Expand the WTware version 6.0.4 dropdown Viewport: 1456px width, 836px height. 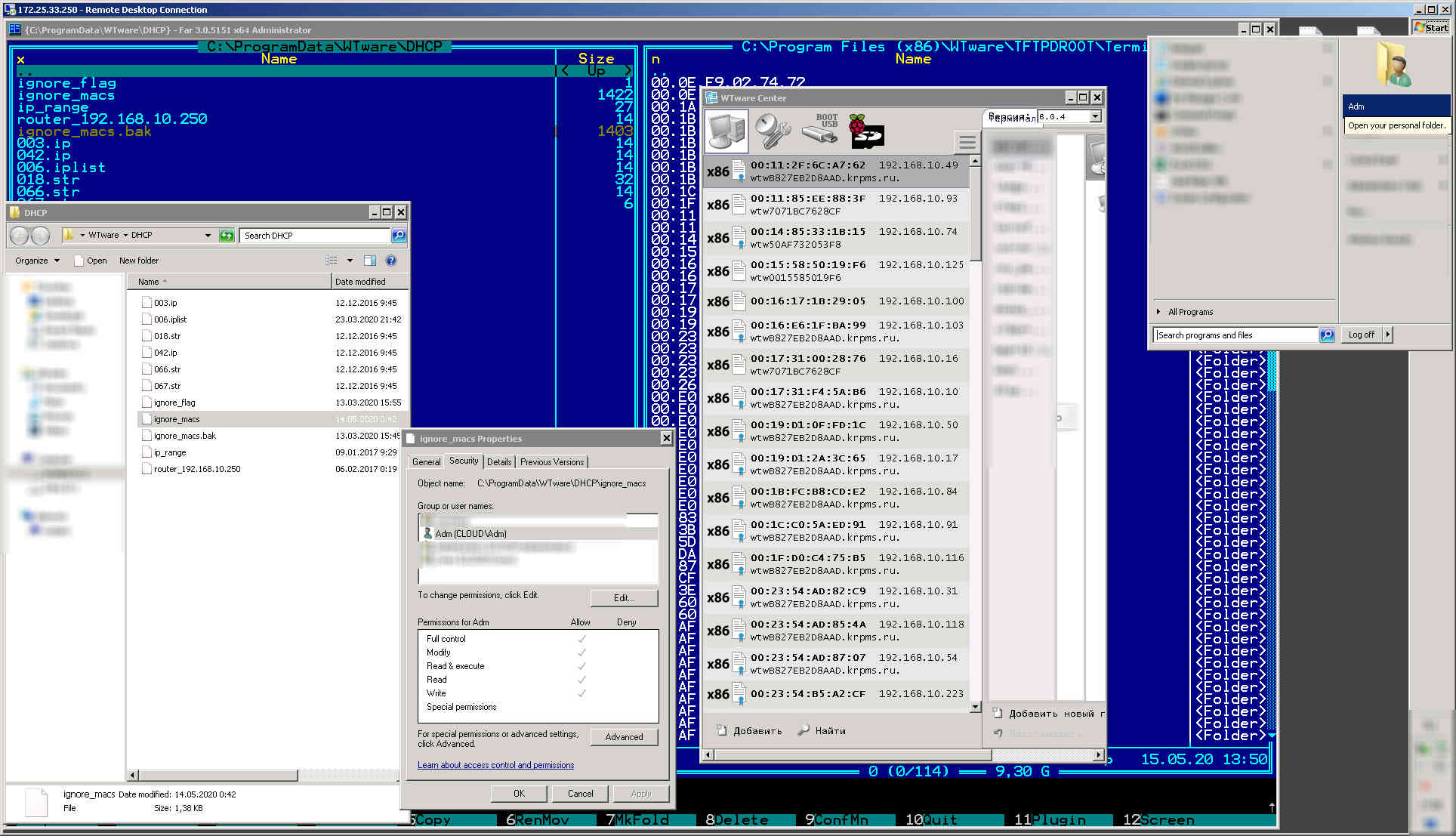pyautogui.click(x=1095, y=116)
